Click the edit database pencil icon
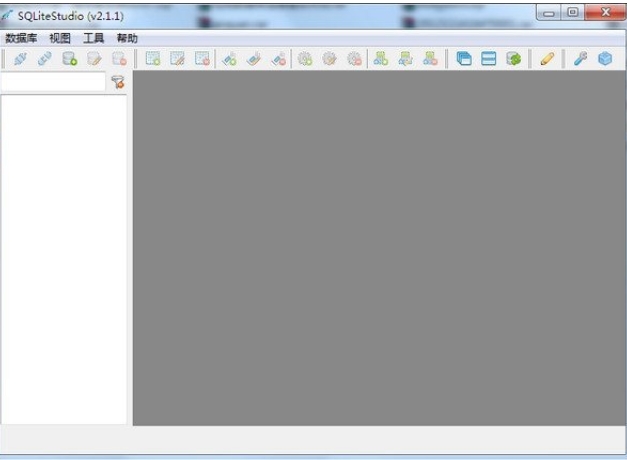 (94, 59)
